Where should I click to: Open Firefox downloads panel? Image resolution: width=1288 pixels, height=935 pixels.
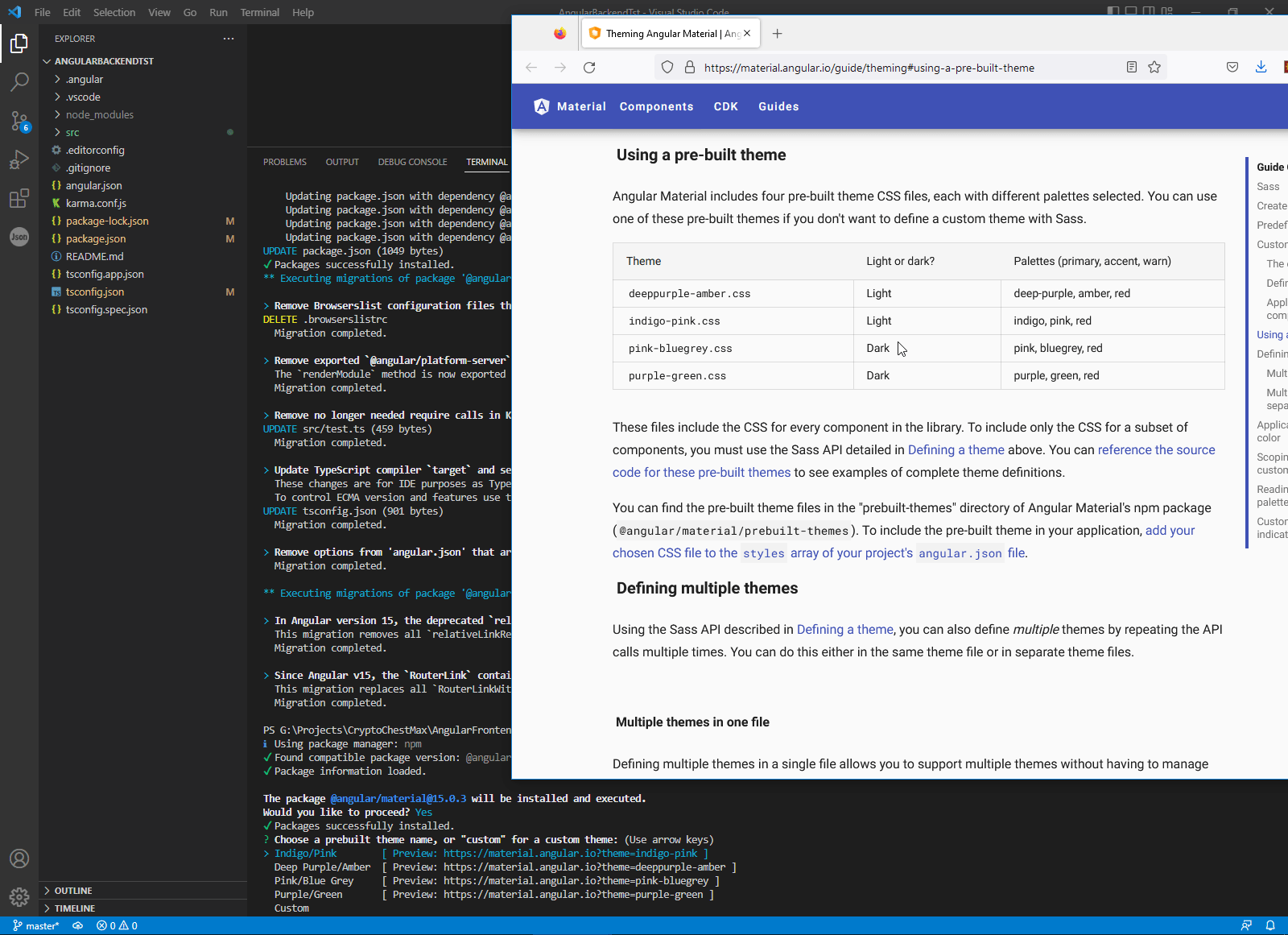[1261, 68]
